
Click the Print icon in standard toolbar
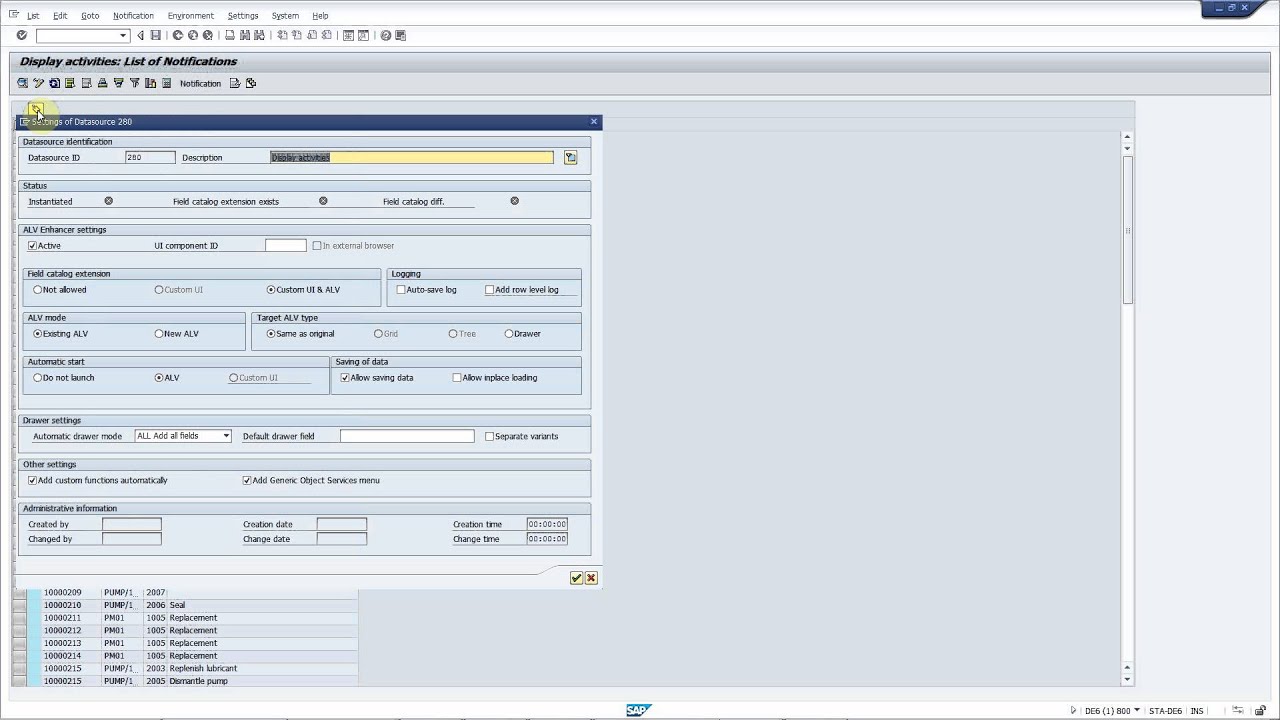(x=230, y=35)
